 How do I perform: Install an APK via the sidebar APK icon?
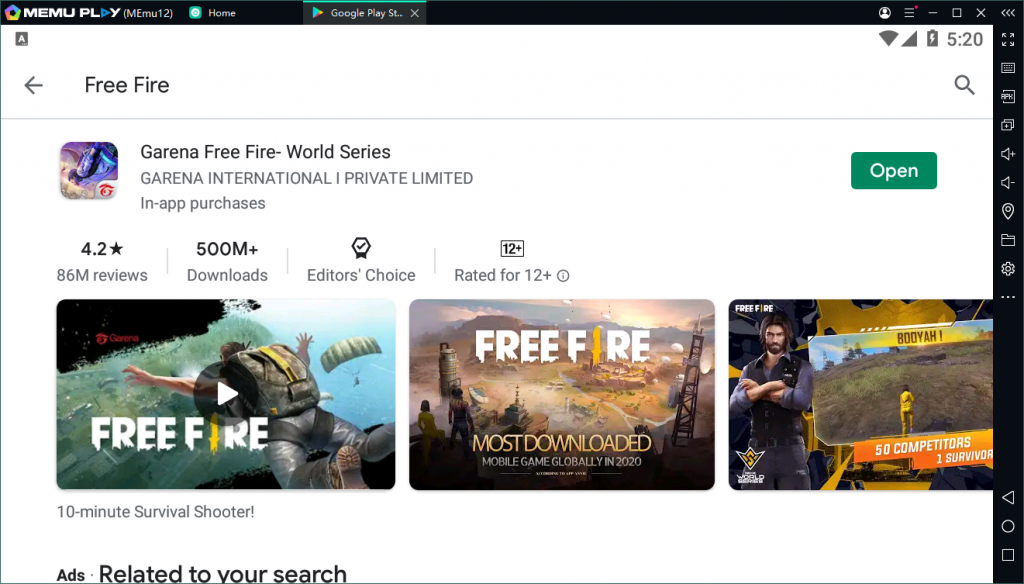[1008, 96]
